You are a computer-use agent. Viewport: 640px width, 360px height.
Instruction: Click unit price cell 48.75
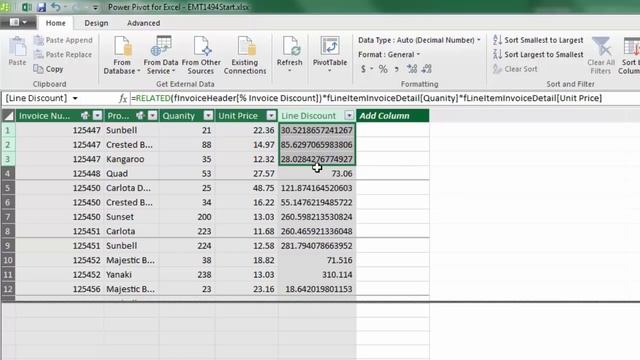[246, 188]
